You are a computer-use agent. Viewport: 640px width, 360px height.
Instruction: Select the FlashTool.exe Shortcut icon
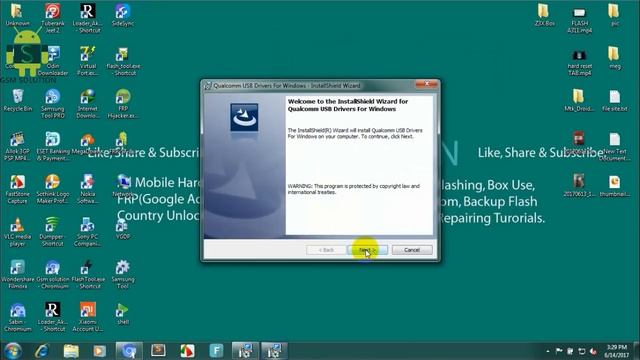pos(88,275)
